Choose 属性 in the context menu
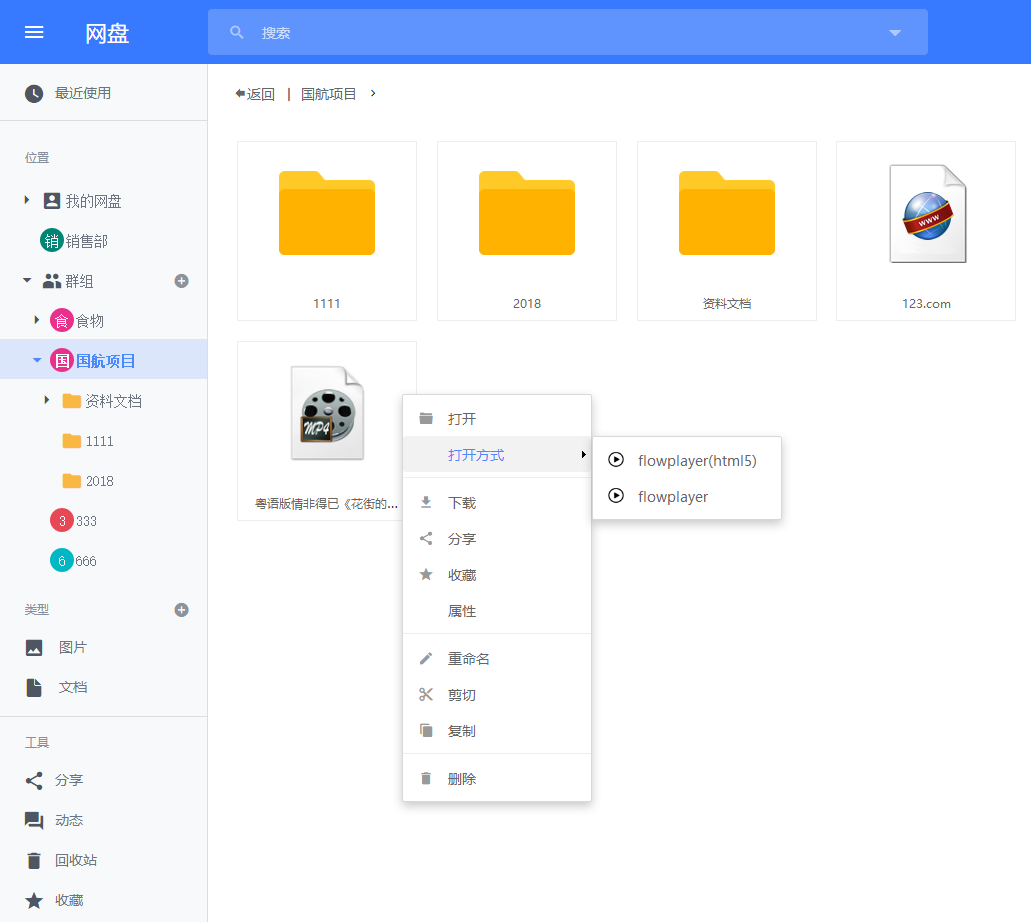Viewport: 1031px width, 922px height. (x=497, y=611)
